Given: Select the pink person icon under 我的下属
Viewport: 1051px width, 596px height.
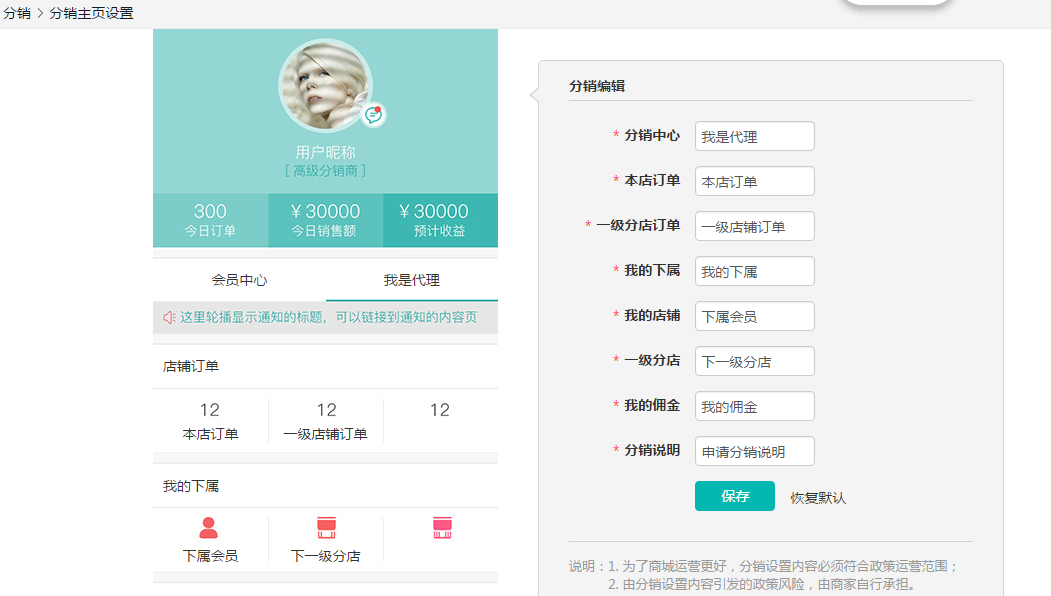Looking at the screenshot, I should coord(210,527).
